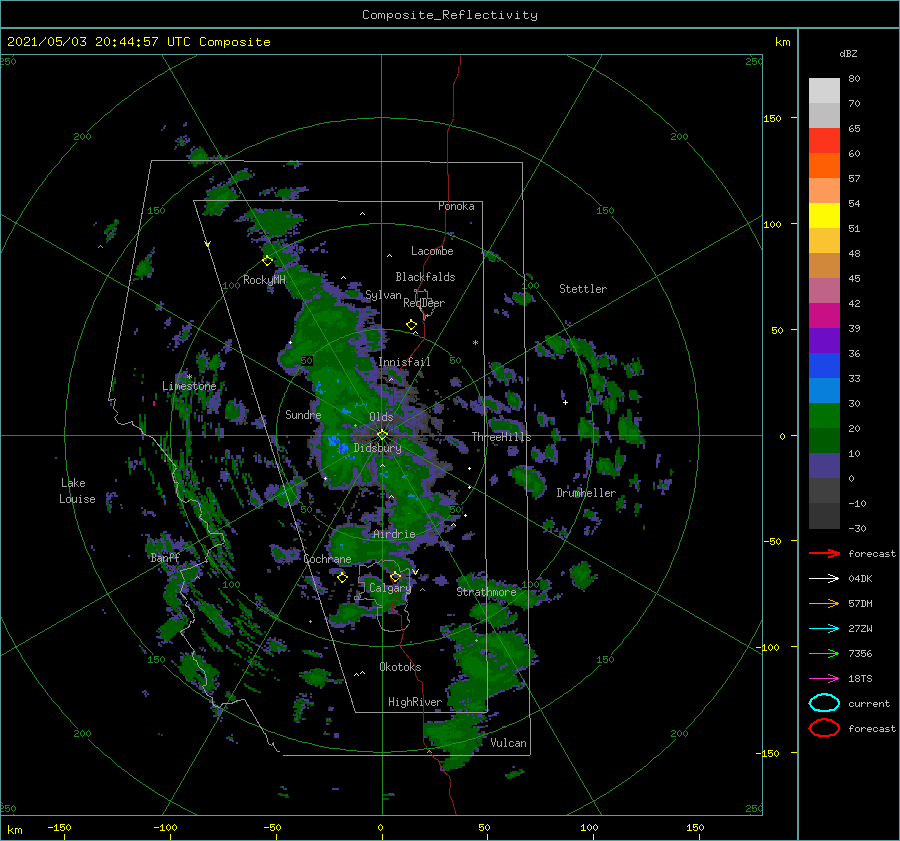The image size is (900, 841).
Task: Click the Calgary city label
Action: pyautogui.click(x=390, y=588)
